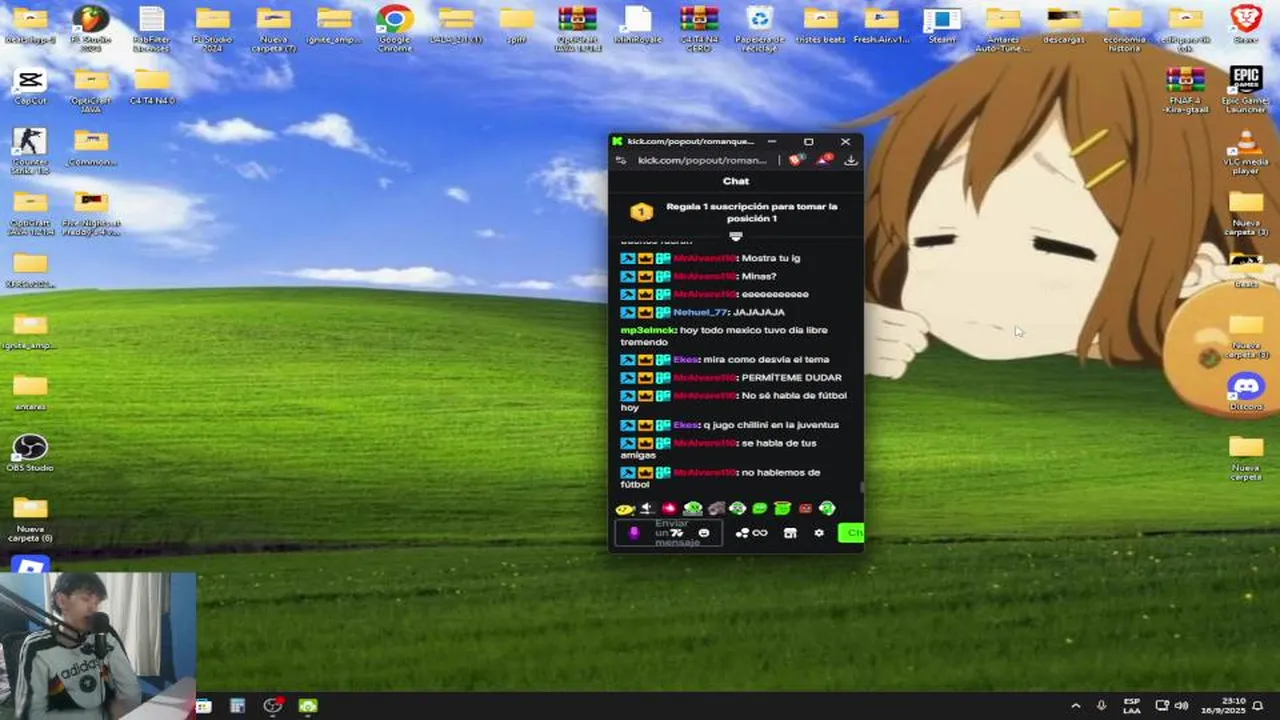
Task: Click the Brave rewards triangle icon
Action: 824,160
